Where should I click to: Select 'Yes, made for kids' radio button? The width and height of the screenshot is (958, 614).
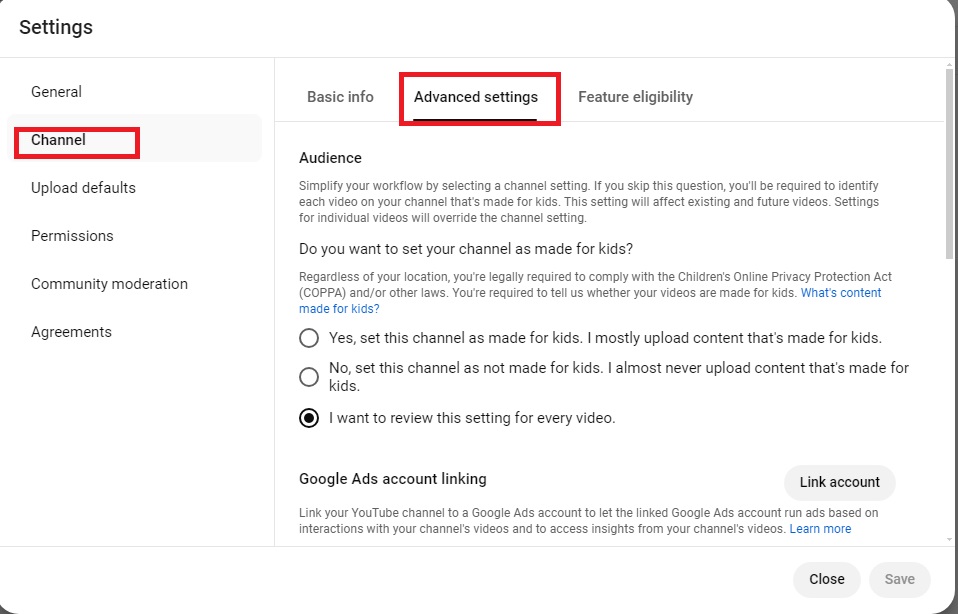(x=309, y=338)
